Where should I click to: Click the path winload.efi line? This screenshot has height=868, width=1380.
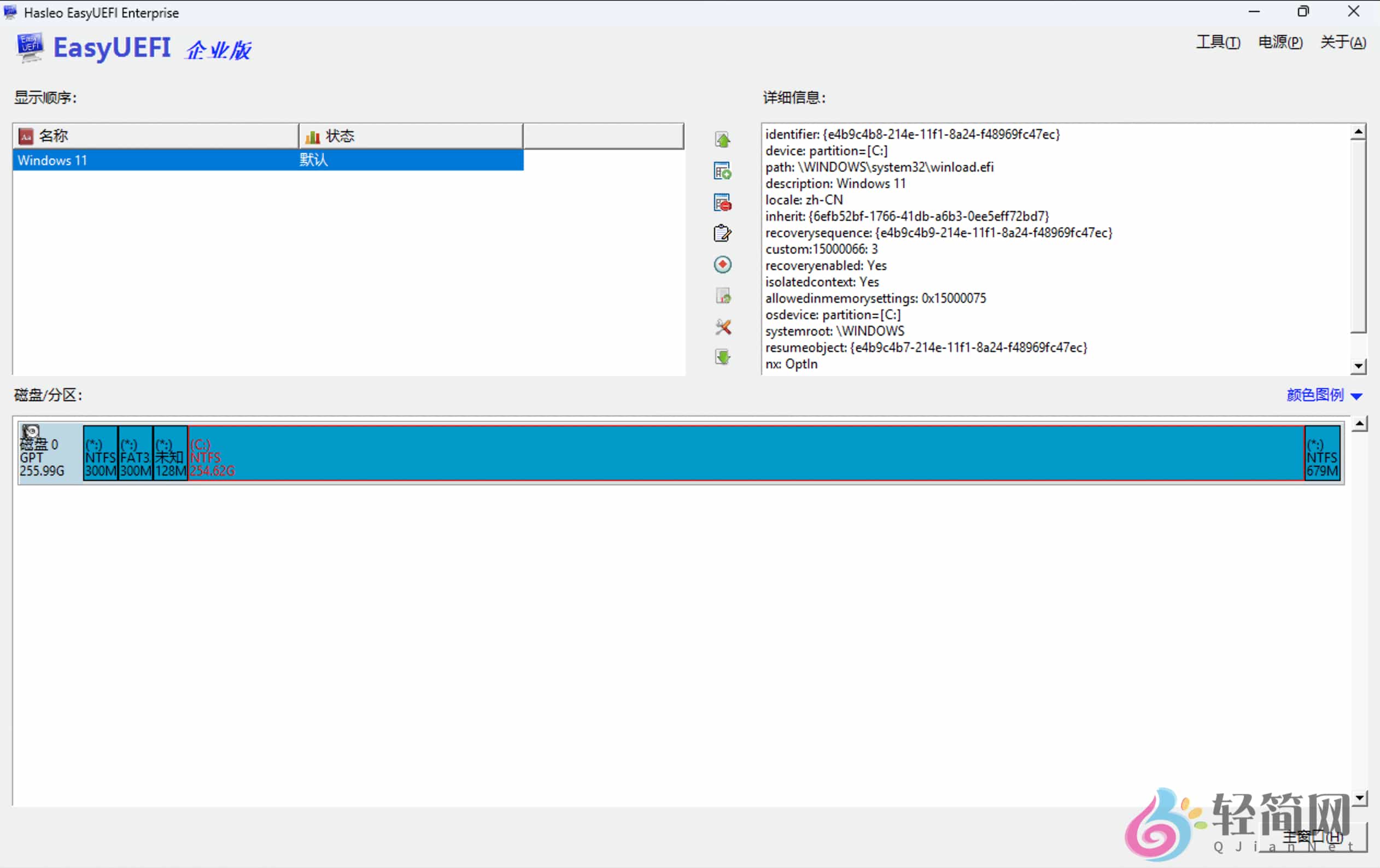(879, 167)
